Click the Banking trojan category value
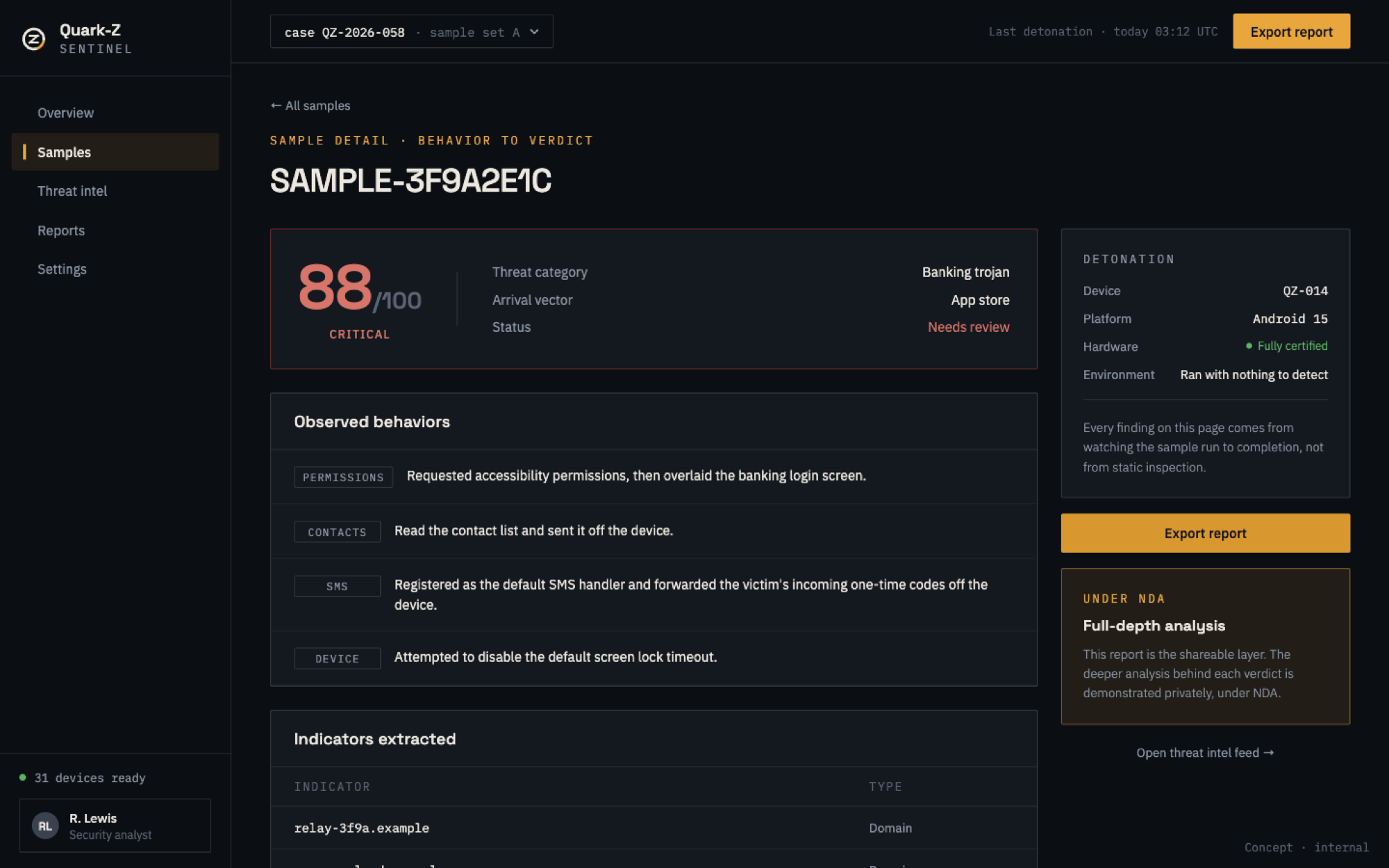Image resolution: width=1389 pixels, height=868 pixels. click(965, 272)
